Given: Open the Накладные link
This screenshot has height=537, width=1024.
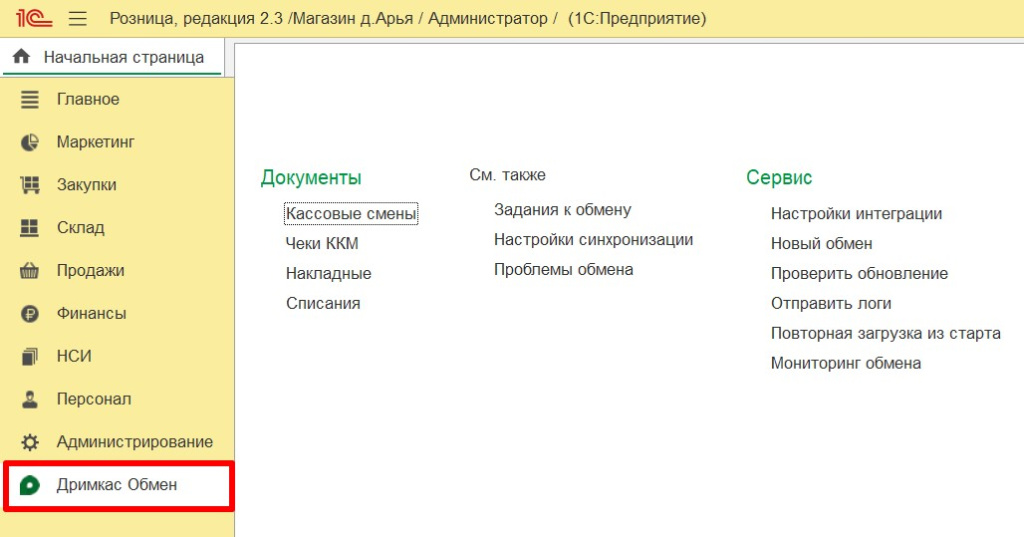Looking at the screenshot, I should tap(328, 273).
